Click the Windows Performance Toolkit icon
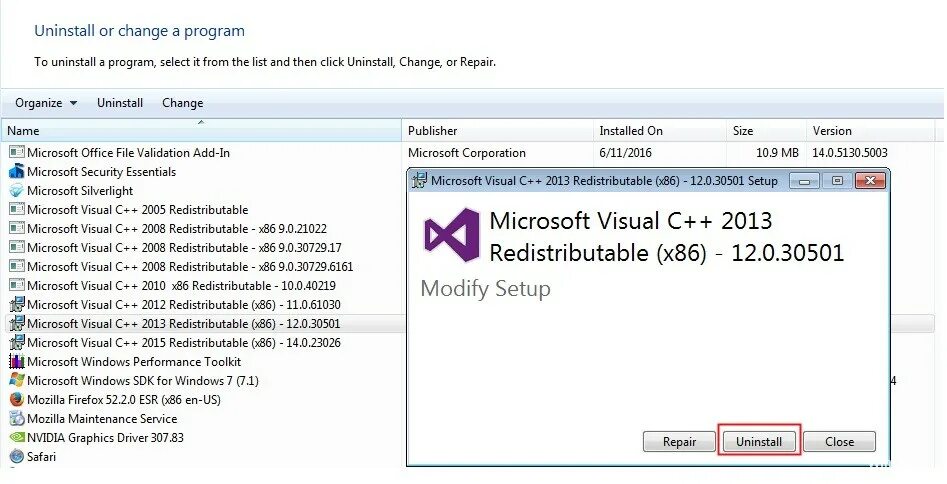 coord(16,362)
